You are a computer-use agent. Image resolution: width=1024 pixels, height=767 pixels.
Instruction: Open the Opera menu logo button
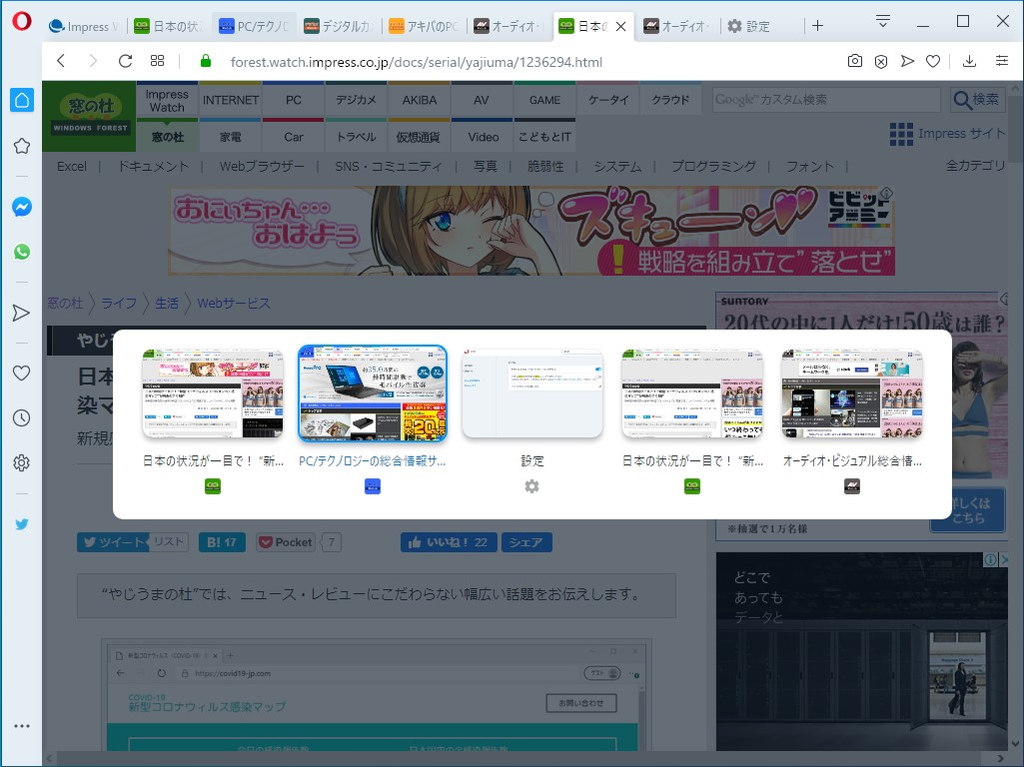22,20
